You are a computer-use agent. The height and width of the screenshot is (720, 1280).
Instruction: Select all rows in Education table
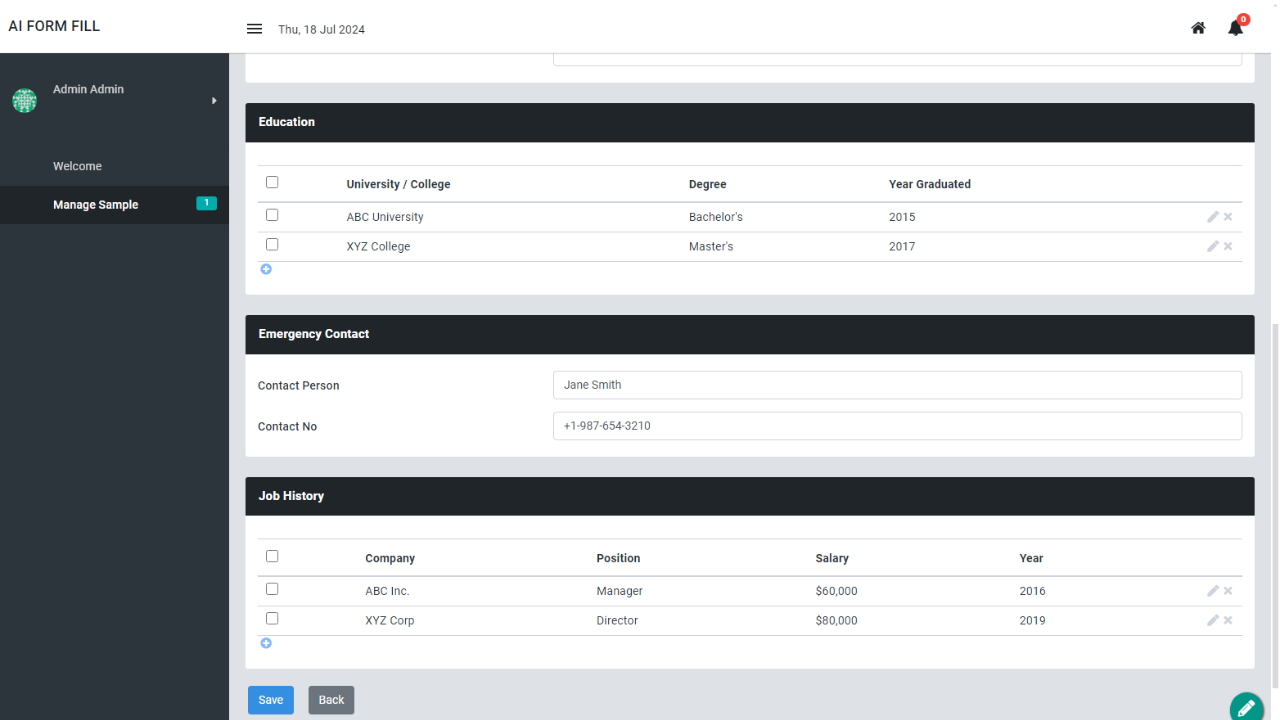tap(272, 182)
